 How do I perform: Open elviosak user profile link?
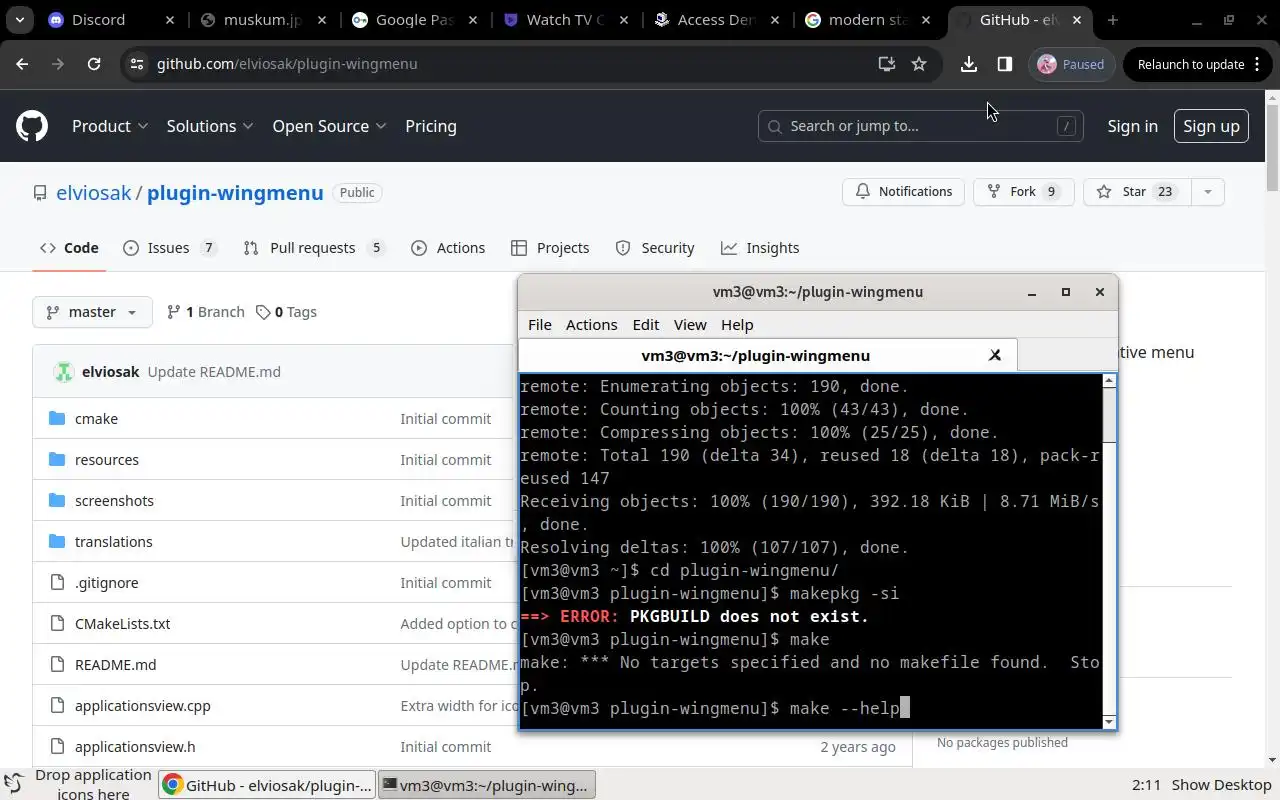(93, 193)
